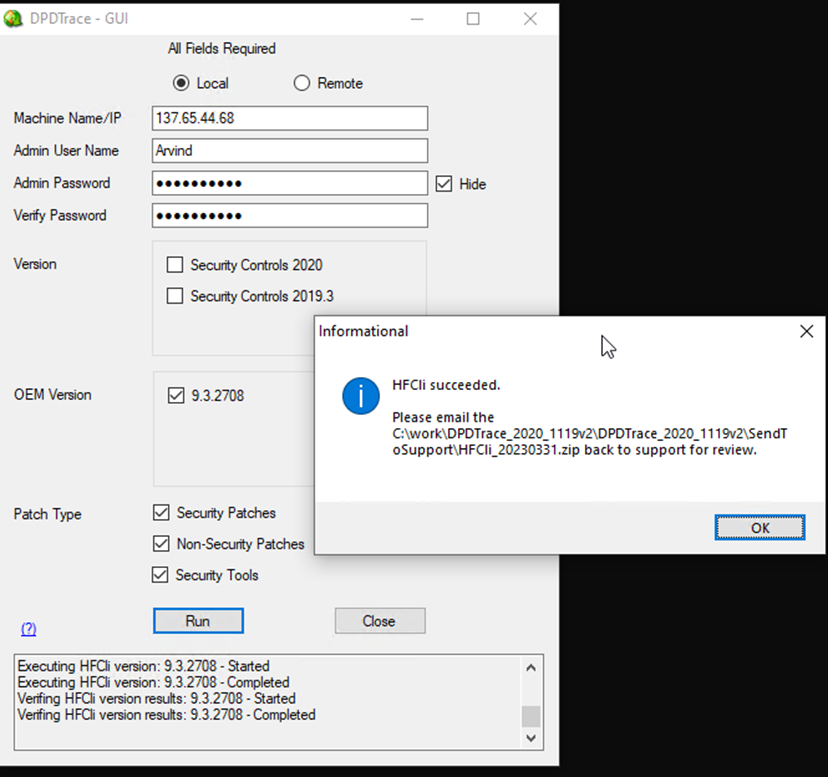
Task: Click the 'Patch Type' label
Action: point(48,514)
